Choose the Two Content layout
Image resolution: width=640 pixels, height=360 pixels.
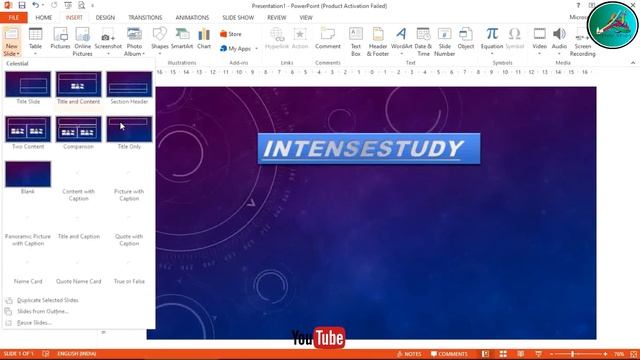coord(28,133)
